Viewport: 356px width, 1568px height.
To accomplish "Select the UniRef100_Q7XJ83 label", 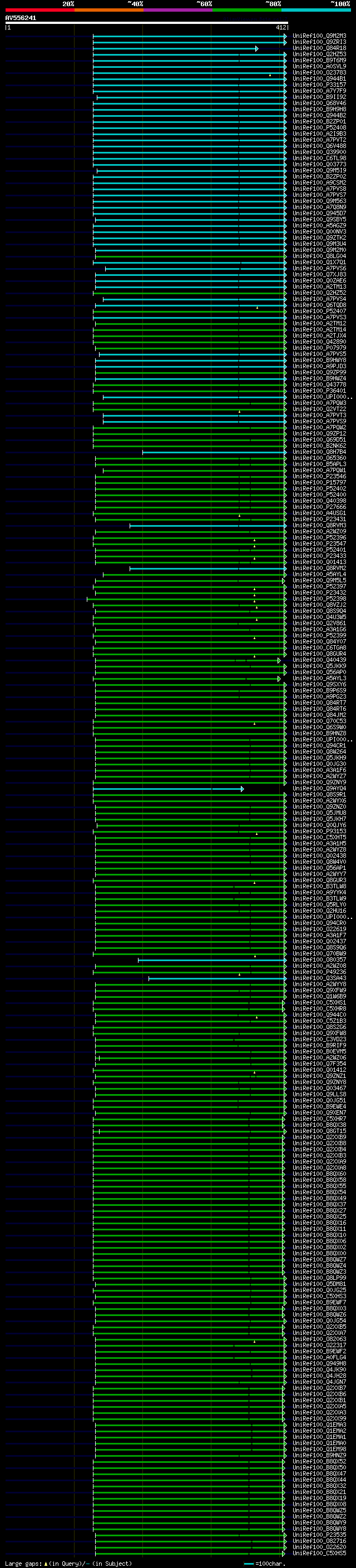I will 319,275.
